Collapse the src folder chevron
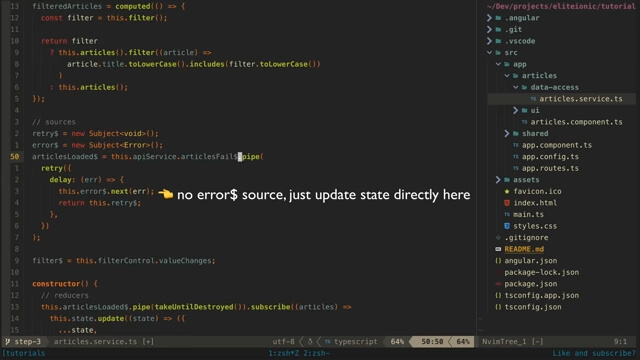 tap(489, 52)
